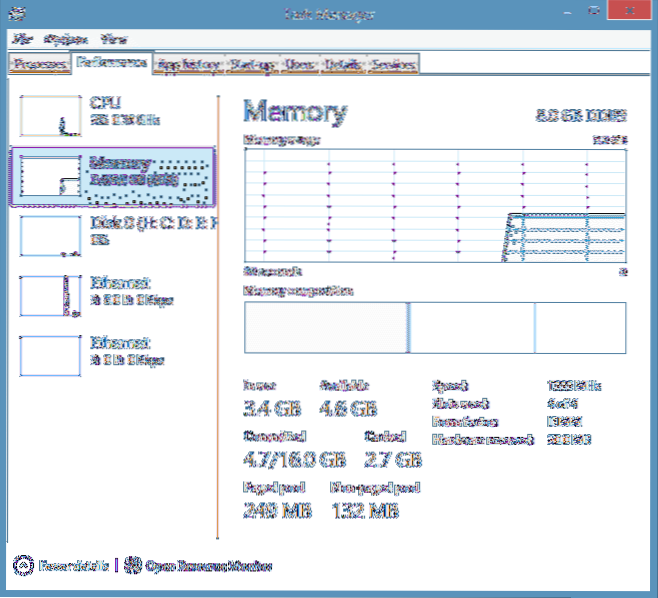Select the upper Ethernet adapter graph

51,297
